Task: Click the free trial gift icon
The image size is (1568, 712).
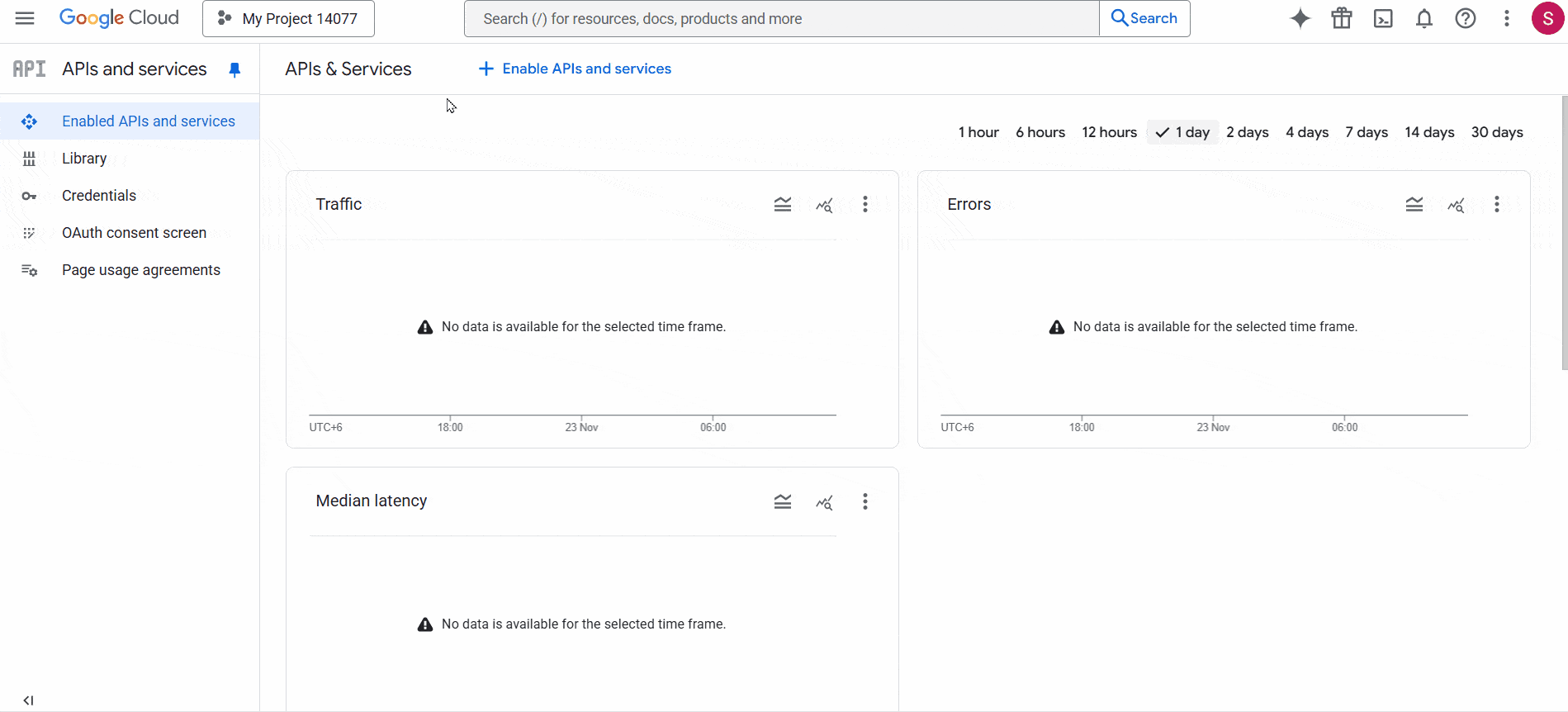Action: pos(1341,18)
